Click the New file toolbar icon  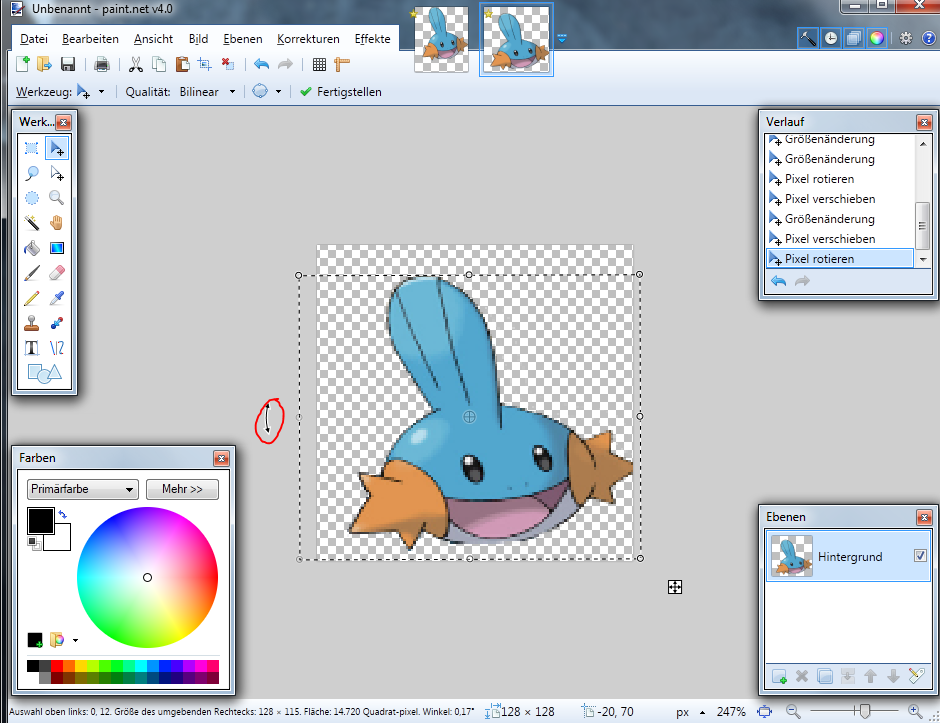click(22, 64)
